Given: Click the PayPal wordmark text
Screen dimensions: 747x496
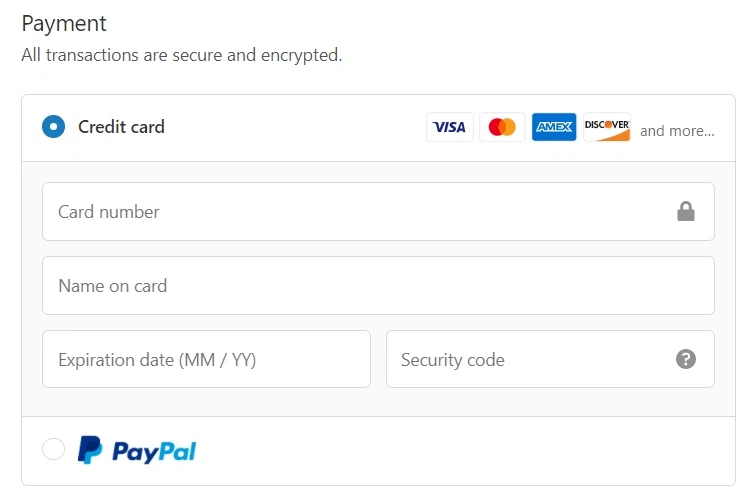Looking at the screenshot, I should 154,451.
